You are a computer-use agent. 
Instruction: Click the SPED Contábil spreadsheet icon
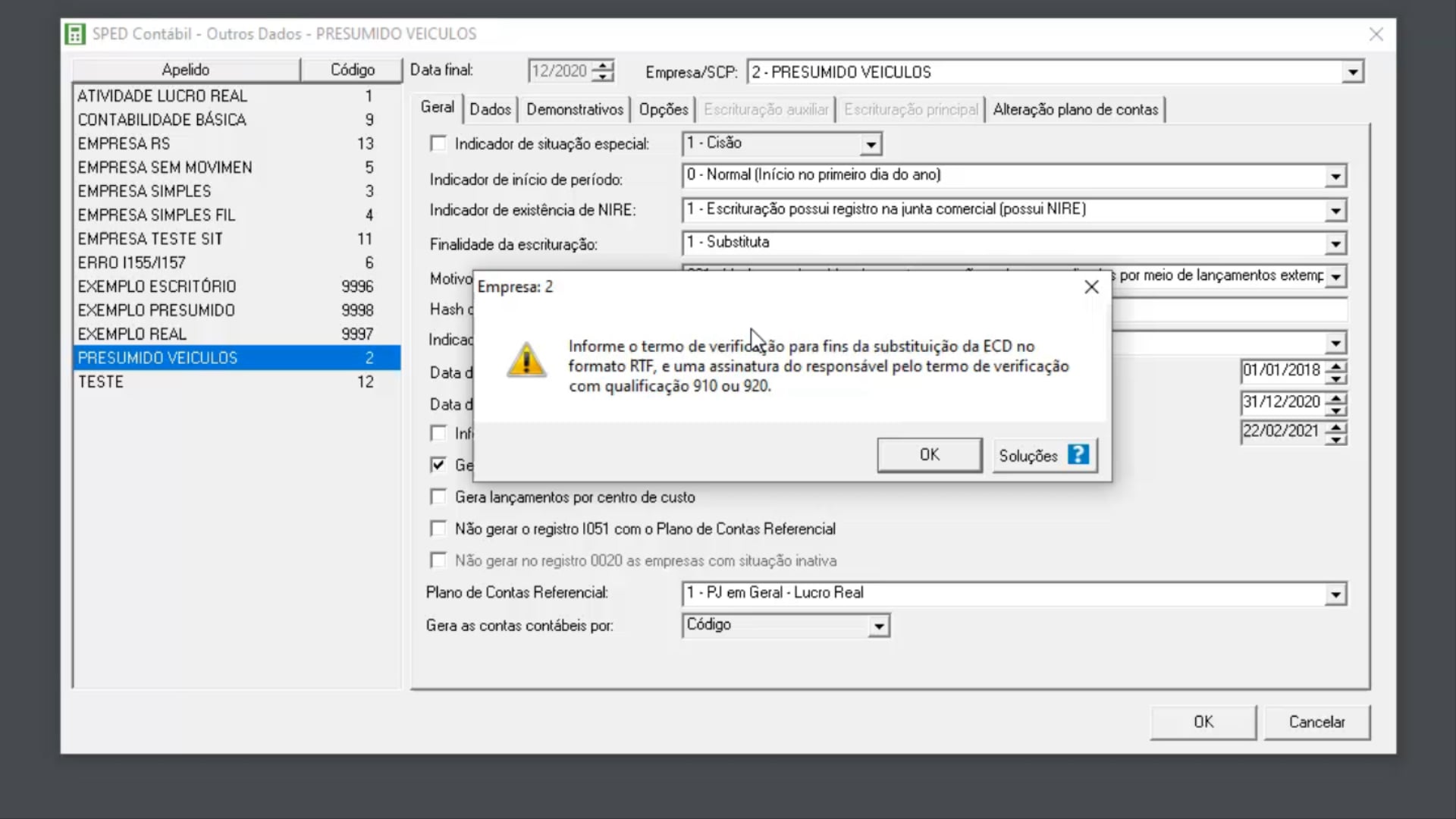click(x=74, y=33)
